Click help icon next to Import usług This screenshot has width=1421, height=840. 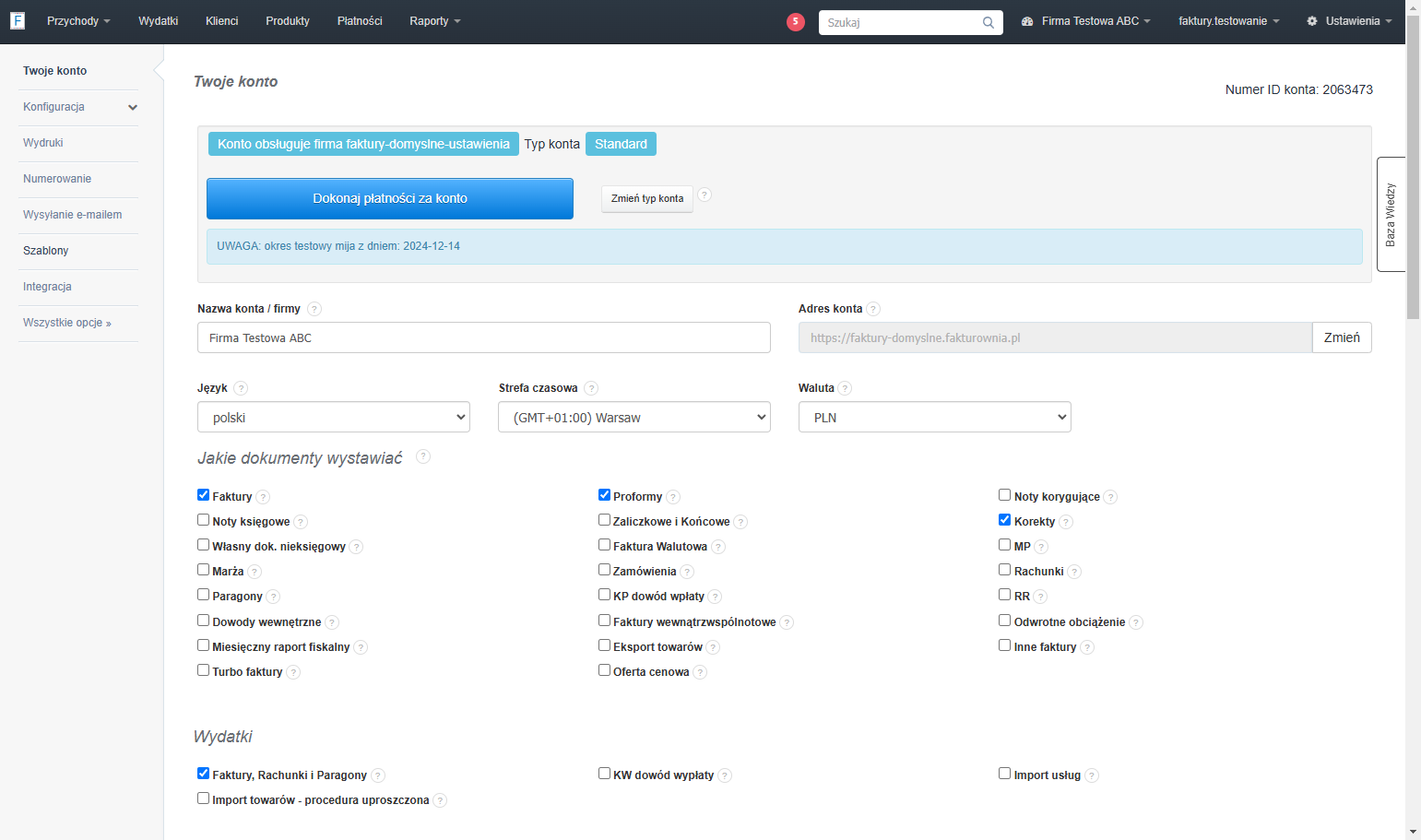coord(1092,775)
